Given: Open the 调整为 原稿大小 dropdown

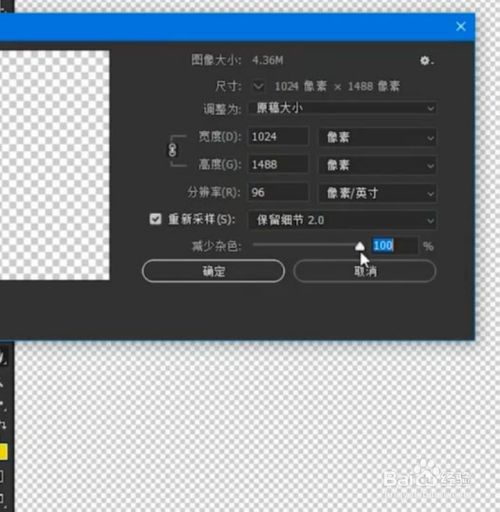Looking at the screenshot, I should 342,108.
